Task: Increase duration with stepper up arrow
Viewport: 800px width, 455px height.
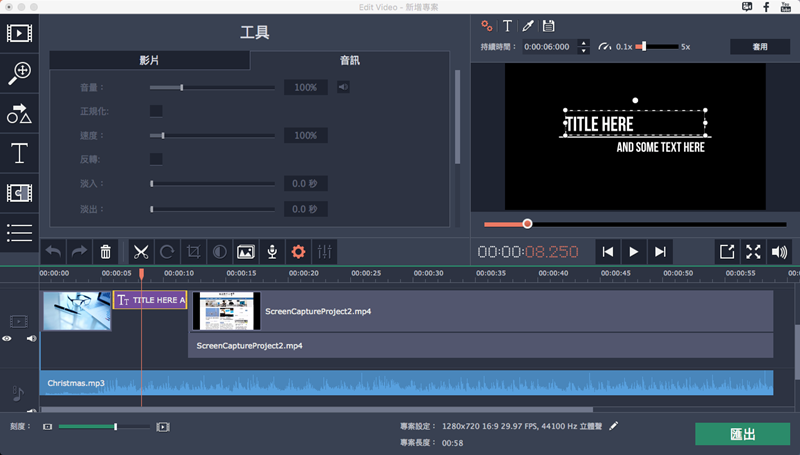Action: coord(584,42)
